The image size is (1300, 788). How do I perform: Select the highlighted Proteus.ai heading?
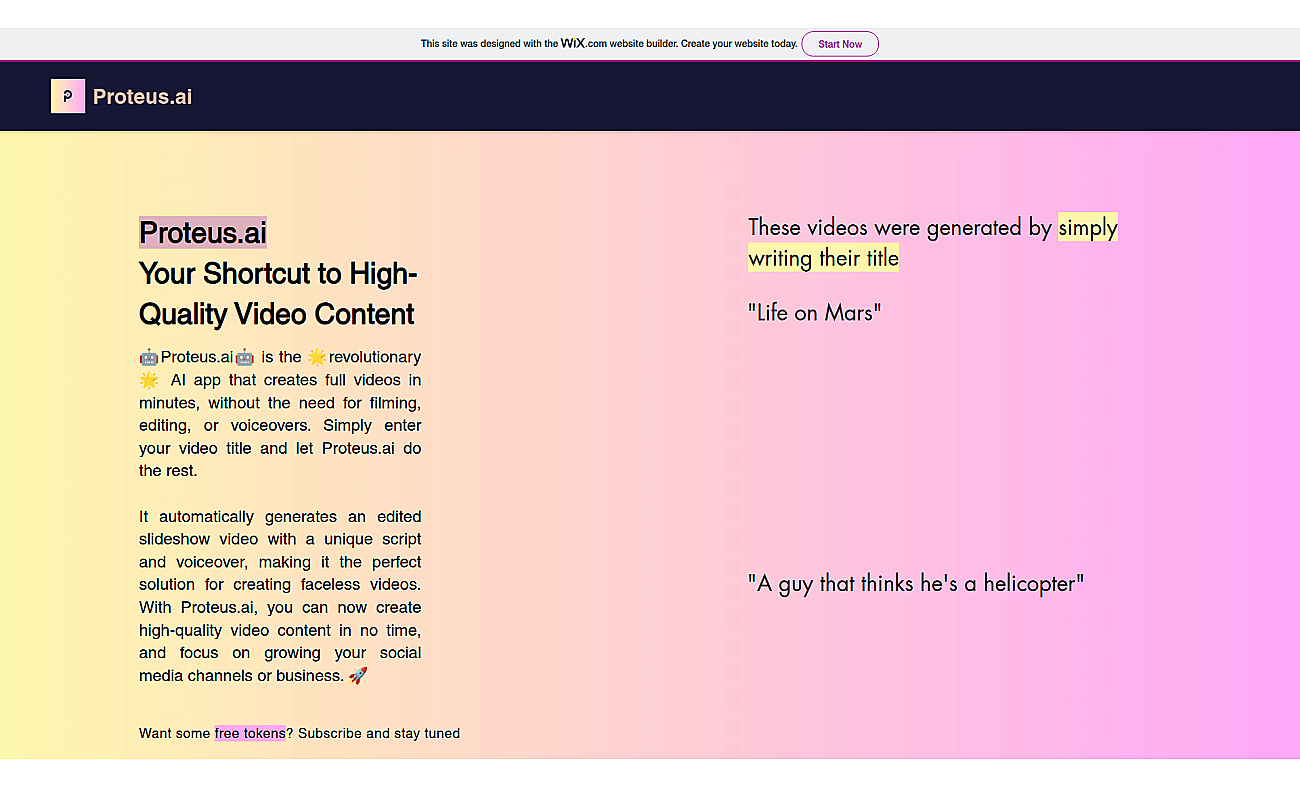(203, 232)
